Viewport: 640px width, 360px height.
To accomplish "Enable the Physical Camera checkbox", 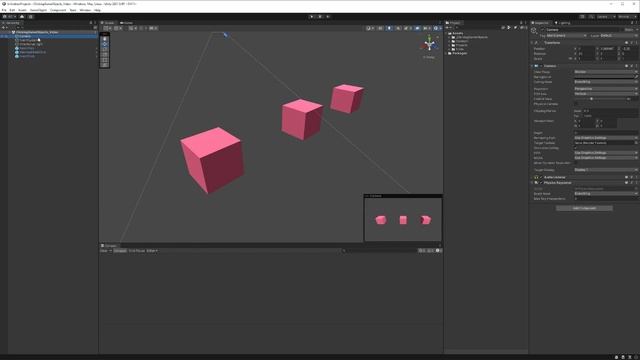I will coord(576,104).
